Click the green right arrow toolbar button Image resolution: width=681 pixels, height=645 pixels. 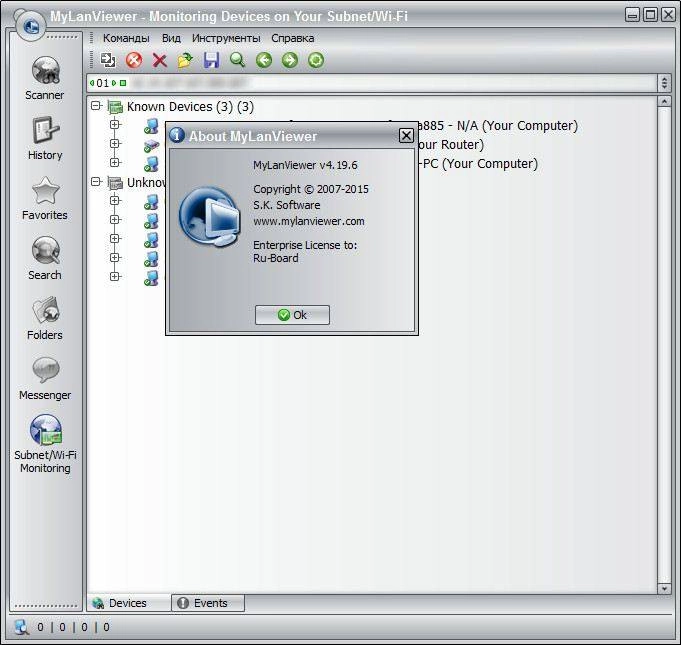(290, 60)
